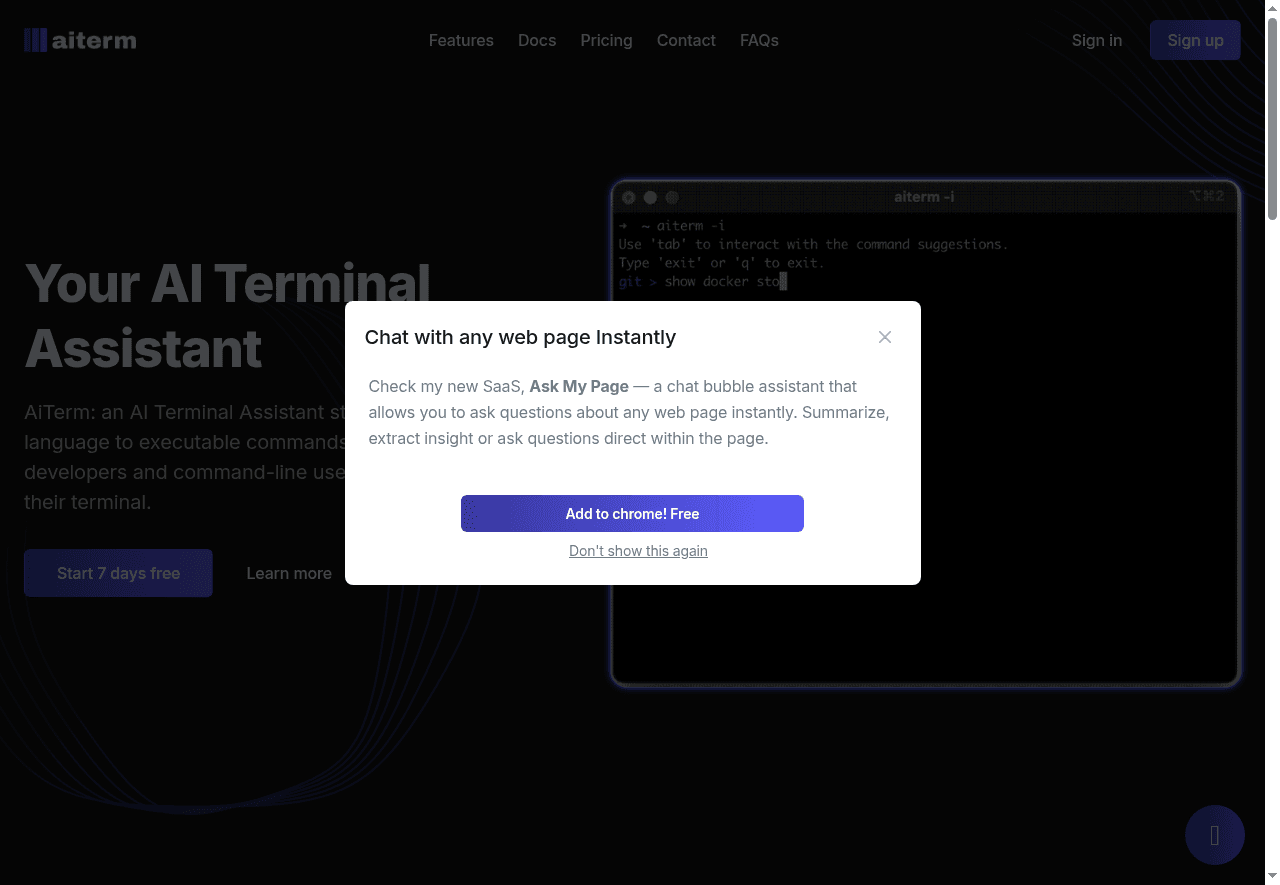The image size is (1280, 885).
Task: Click the yellow minimize dot on the terminal window
Action: (650, 196)
